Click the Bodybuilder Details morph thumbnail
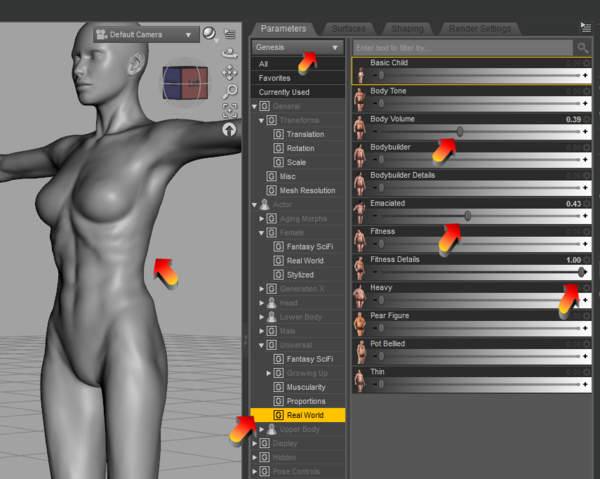 pos(360,184)
